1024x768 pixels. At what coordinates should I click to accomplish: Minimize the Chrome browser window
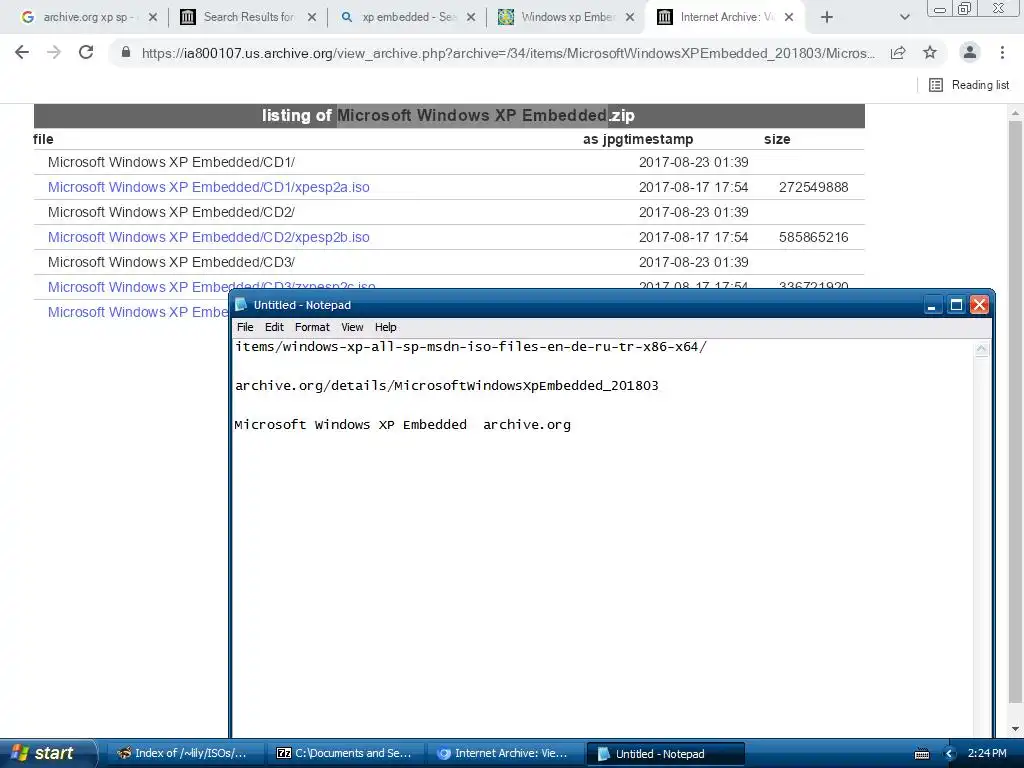940,8
